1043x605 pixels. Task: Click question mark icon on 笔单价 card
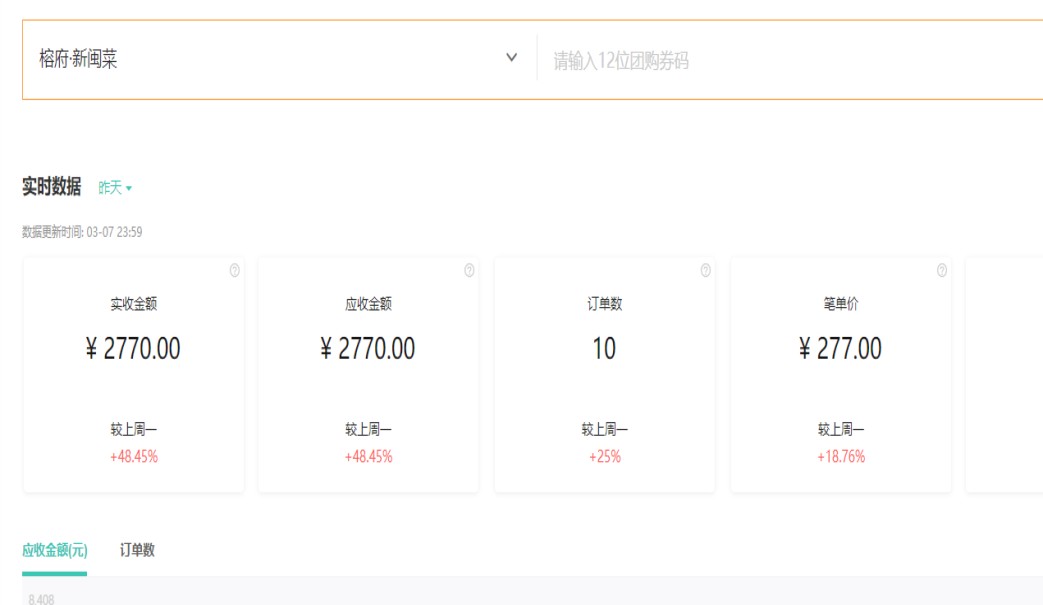[941, 270]
